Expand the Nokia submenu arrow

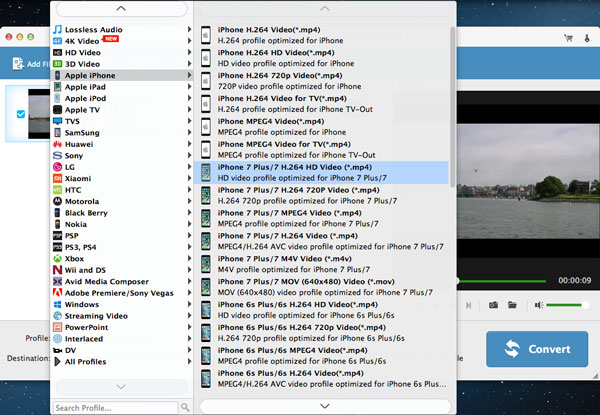[x=189, y=224]
